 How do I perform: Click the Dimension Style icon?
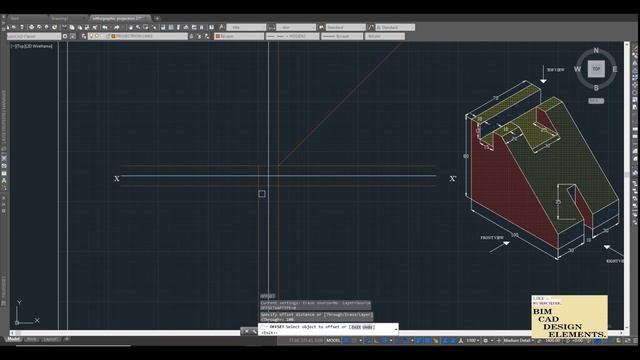pyautogui.click(x=271, y=27)
